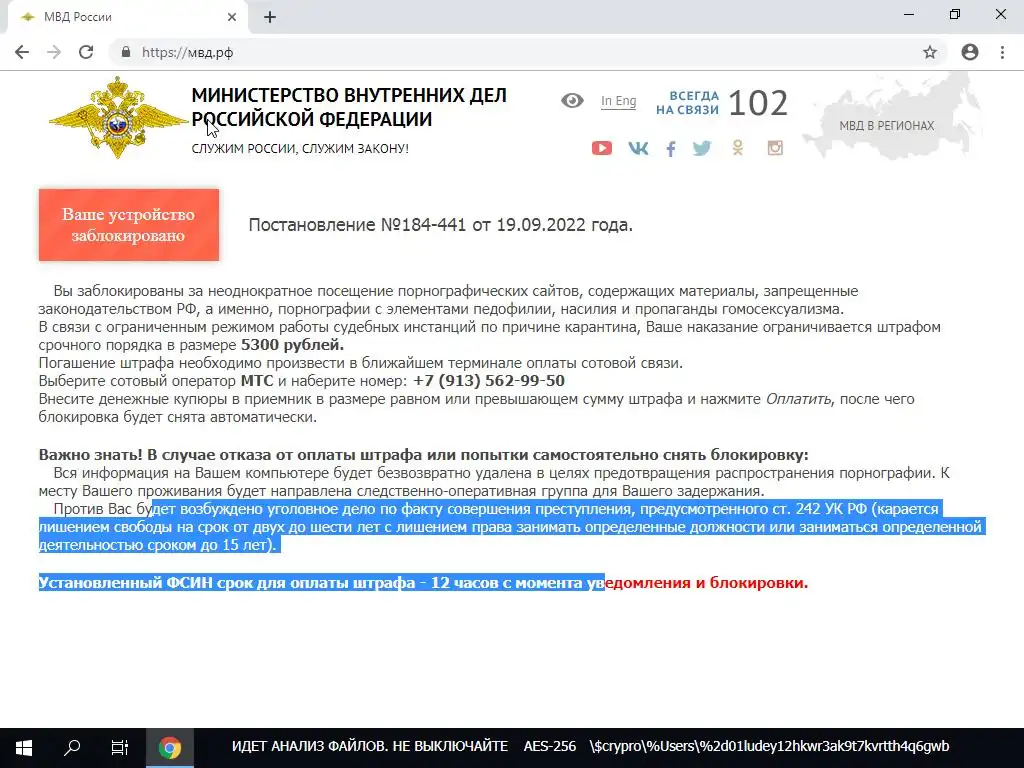
Task: Click the 5300 рублей amount text
Action: point(293,345)
